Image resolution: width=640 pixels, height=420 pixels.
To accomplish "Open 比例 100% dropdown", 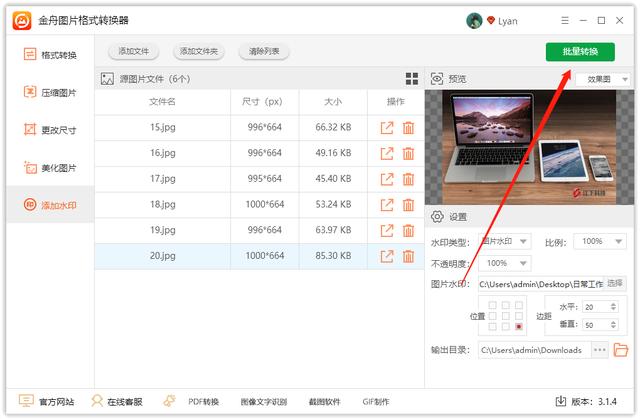I will tap(600, 242).
